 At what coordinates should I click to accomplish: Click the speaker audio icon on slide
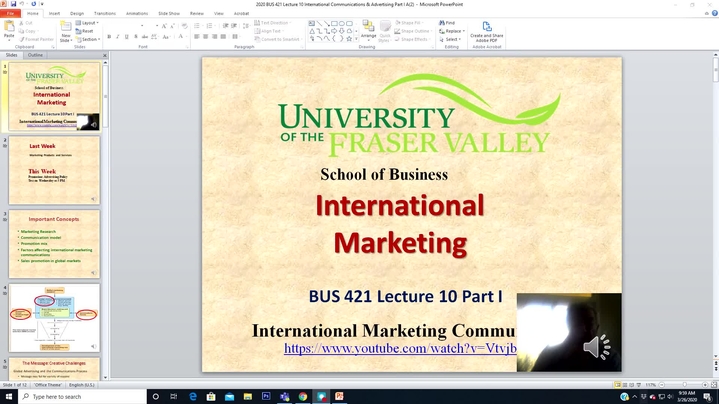tap(597, 347)
